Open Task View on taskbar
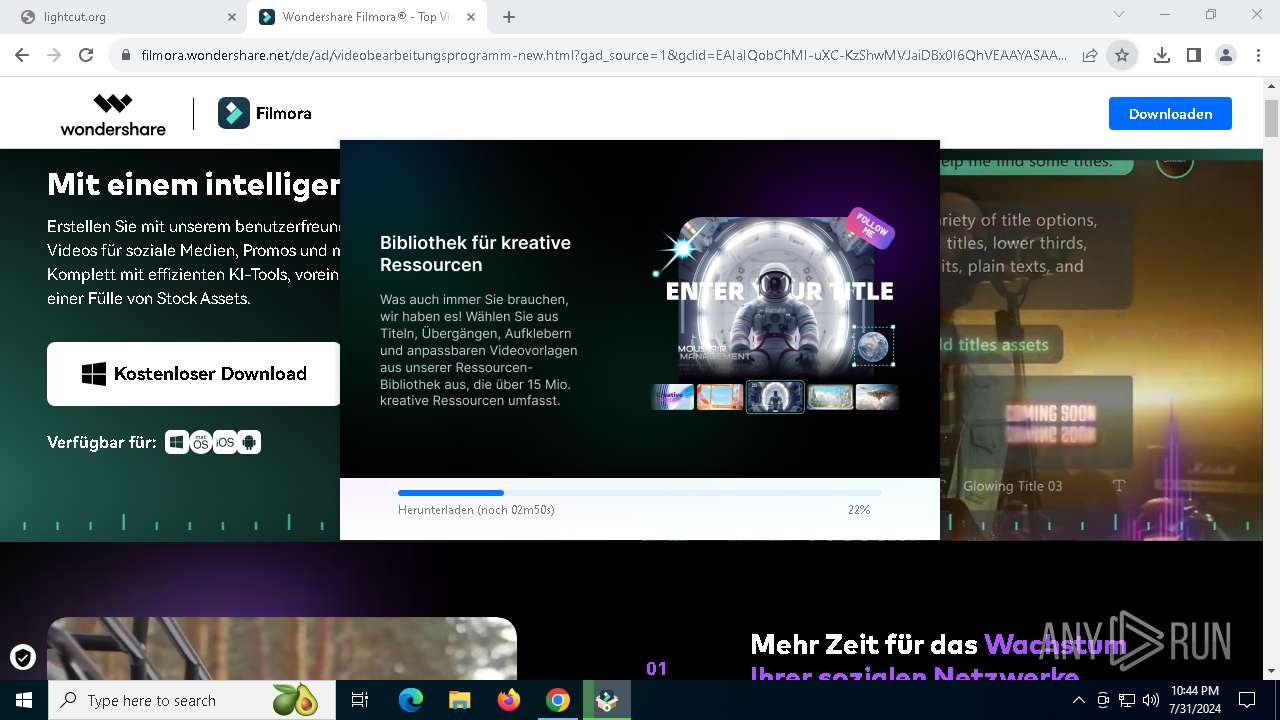This screenshot has width=1280, height=720. point(360,700)
